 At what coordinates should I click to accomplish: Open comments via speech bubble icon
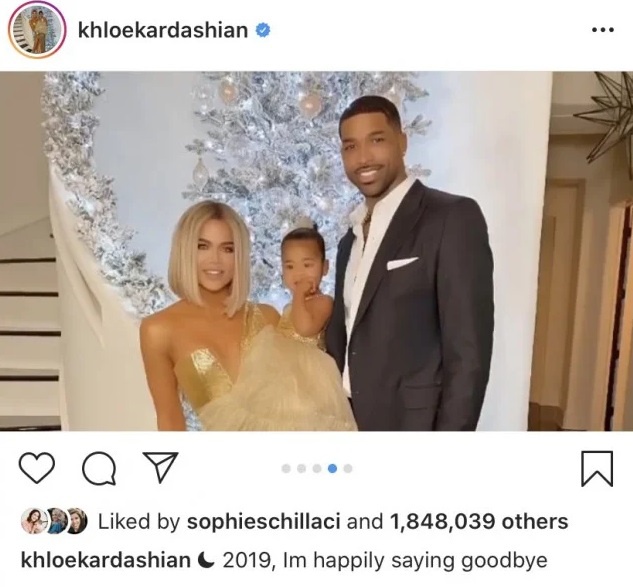click(99, 468)
